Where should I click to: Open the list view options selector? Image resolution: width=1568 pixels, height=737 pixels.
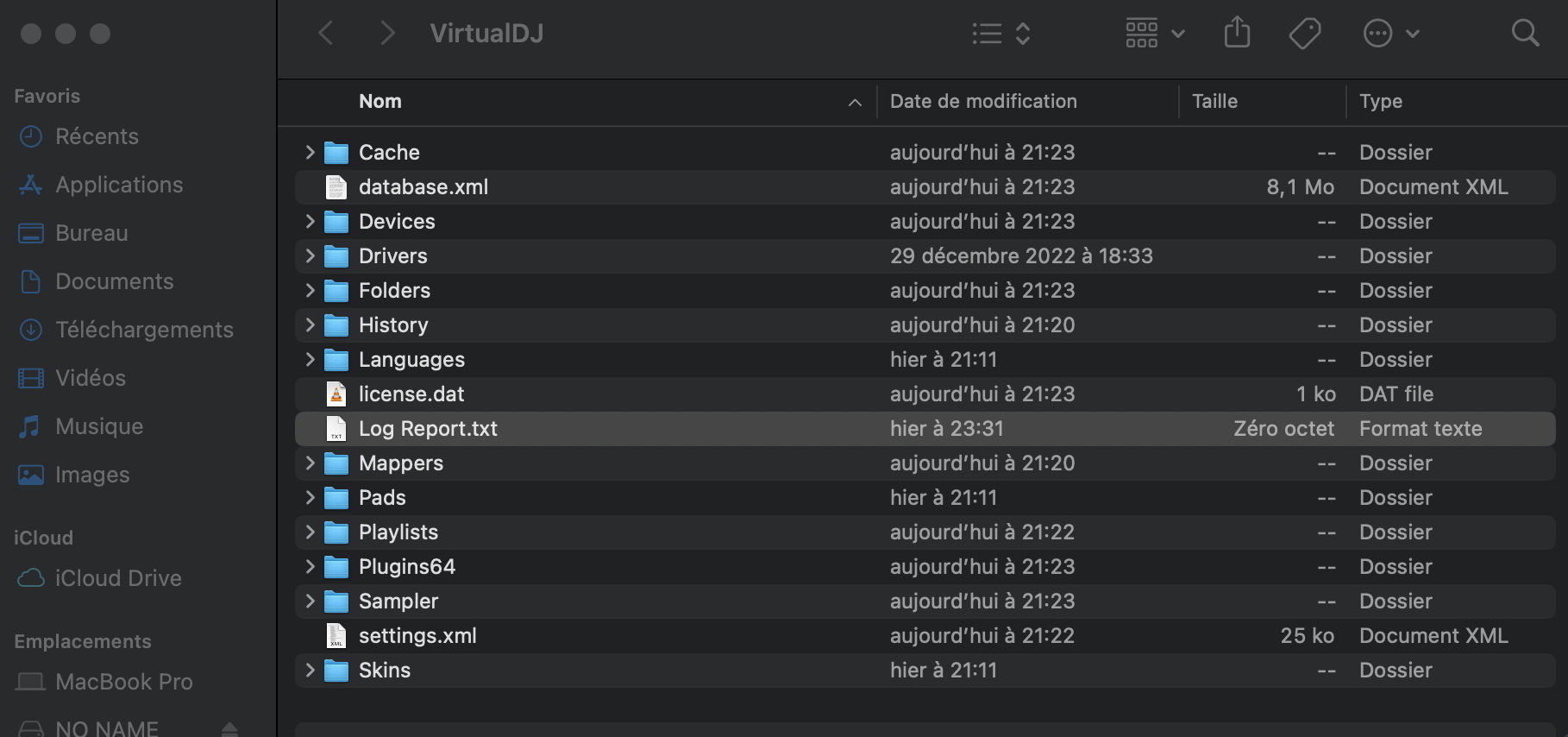1001,34
